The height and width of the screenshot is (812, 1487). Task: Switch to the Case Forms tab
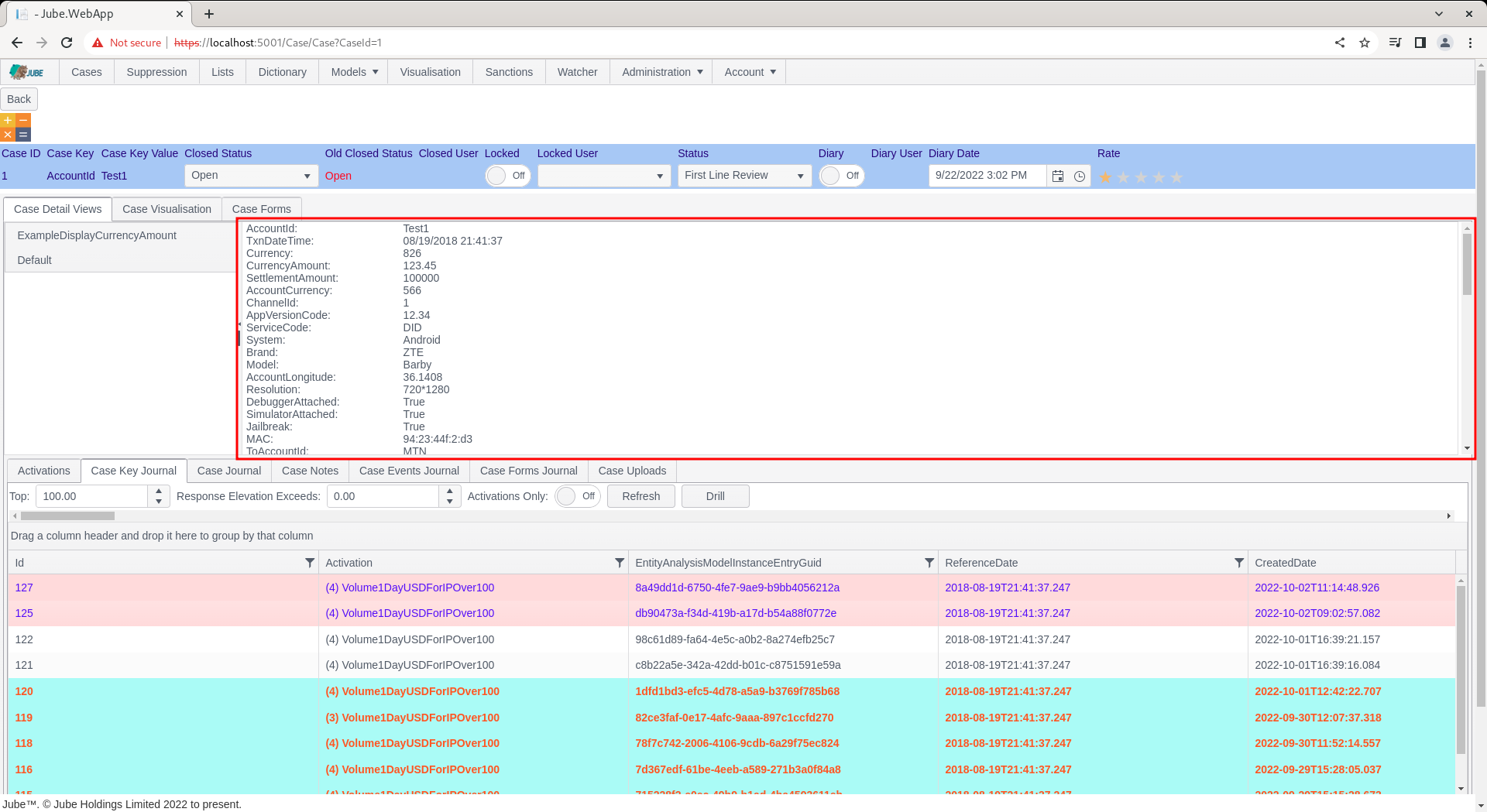click(x=262, y=209)
